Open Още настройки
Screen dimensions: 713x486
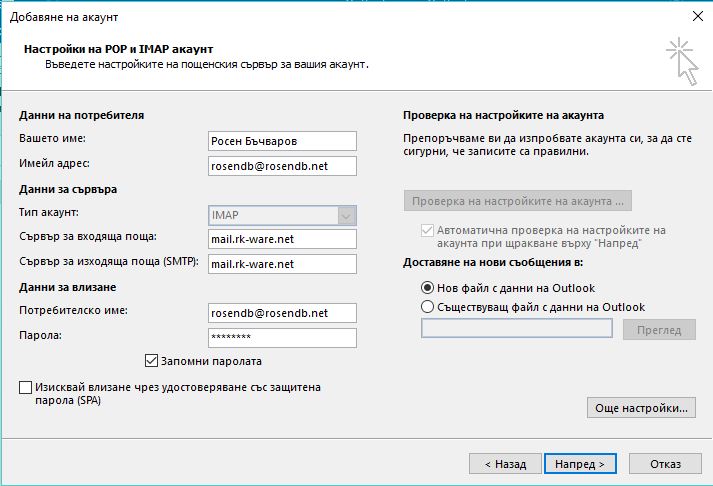point(641,408)
